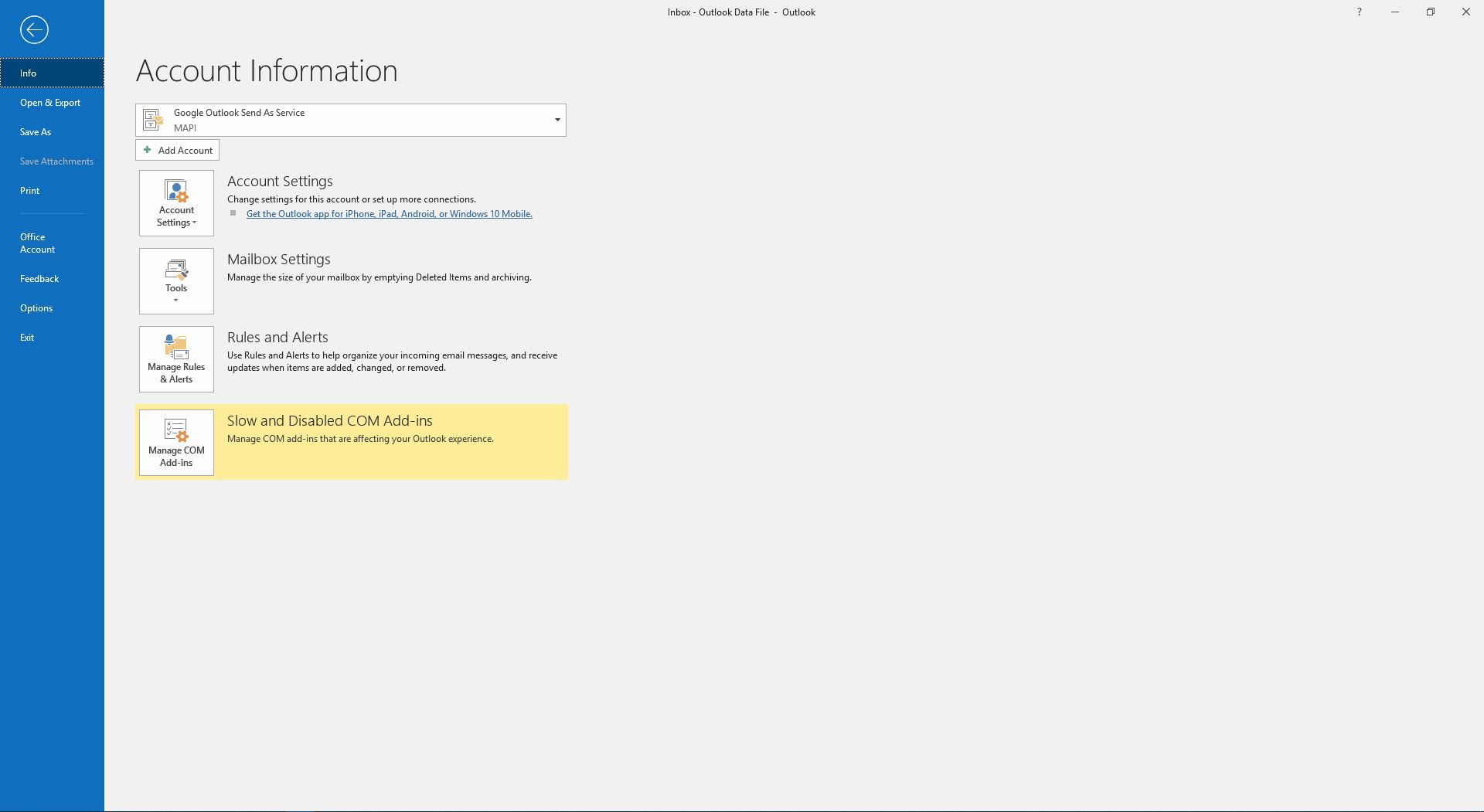Go back using the circular arrow
This screenshot has height=812, width=1484.
pyautogui.click(x=34, y=30)
